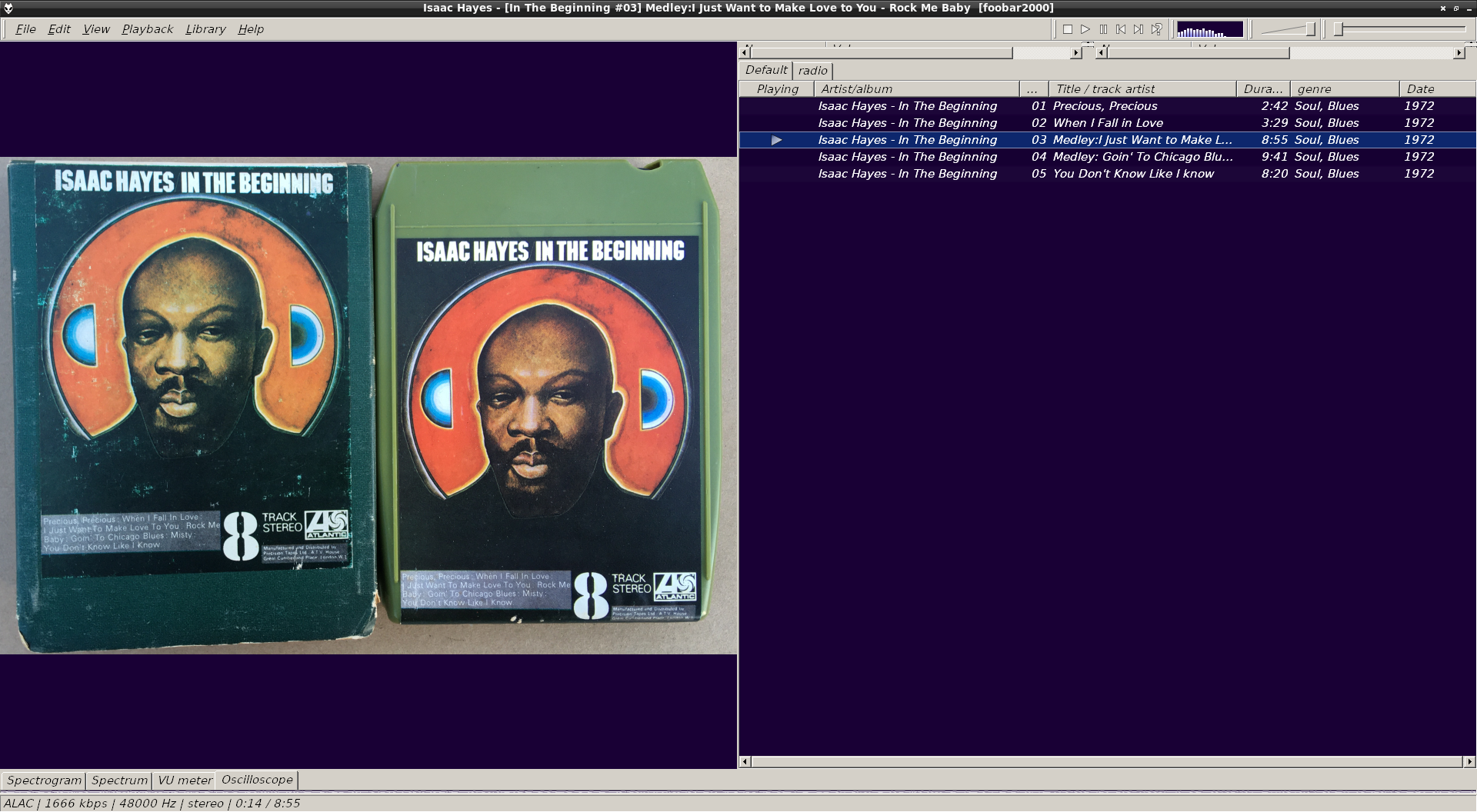The image size is (1477, 812).
Task: Switch to the Default playlist tab
Action: point(766,70)
